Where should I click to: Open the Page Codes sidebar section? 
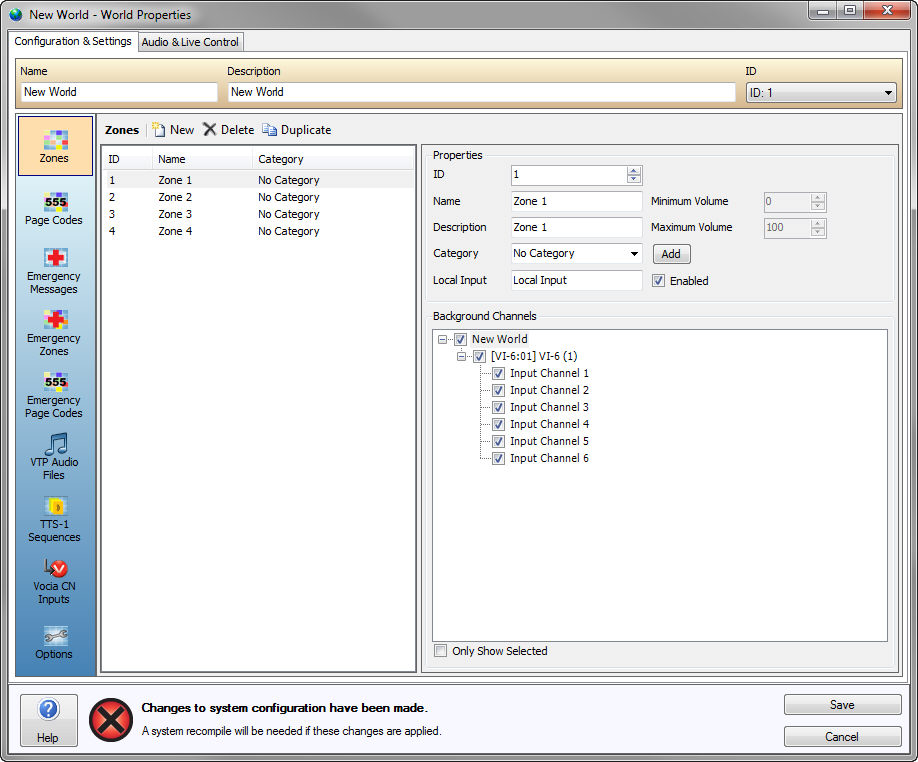pos(54,208)
